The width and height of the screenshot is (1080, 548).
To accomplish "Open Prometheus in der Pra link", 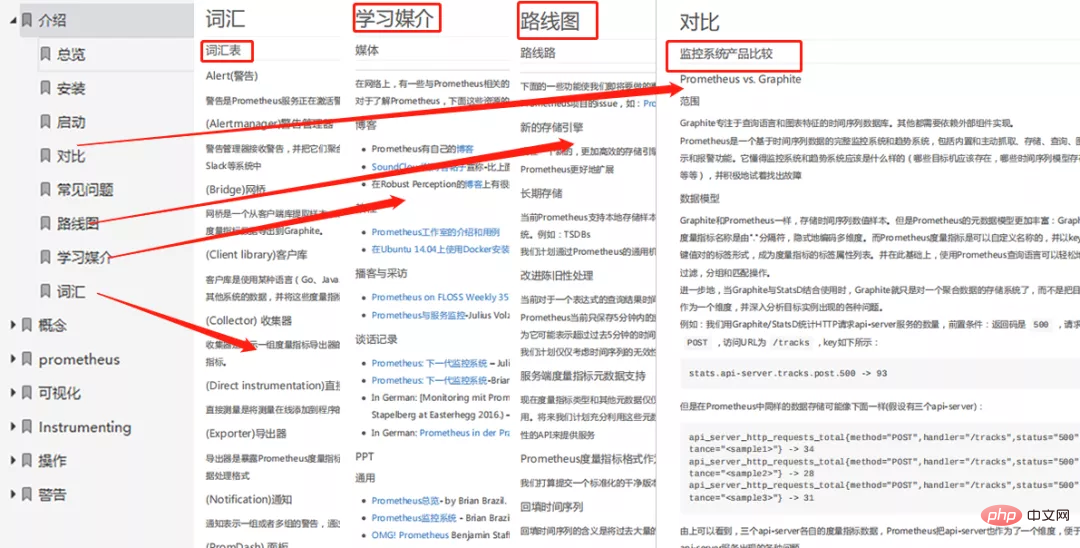I will (465, 433).
